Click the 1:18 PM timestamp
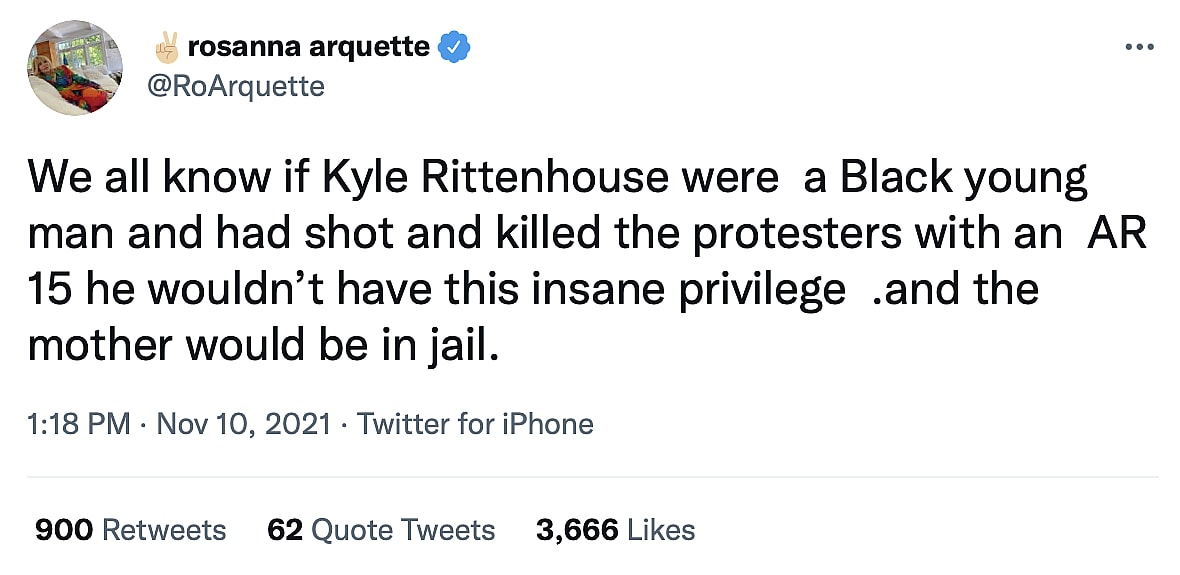The height and width of the screenshot is (575, 1180). (79, 424)
